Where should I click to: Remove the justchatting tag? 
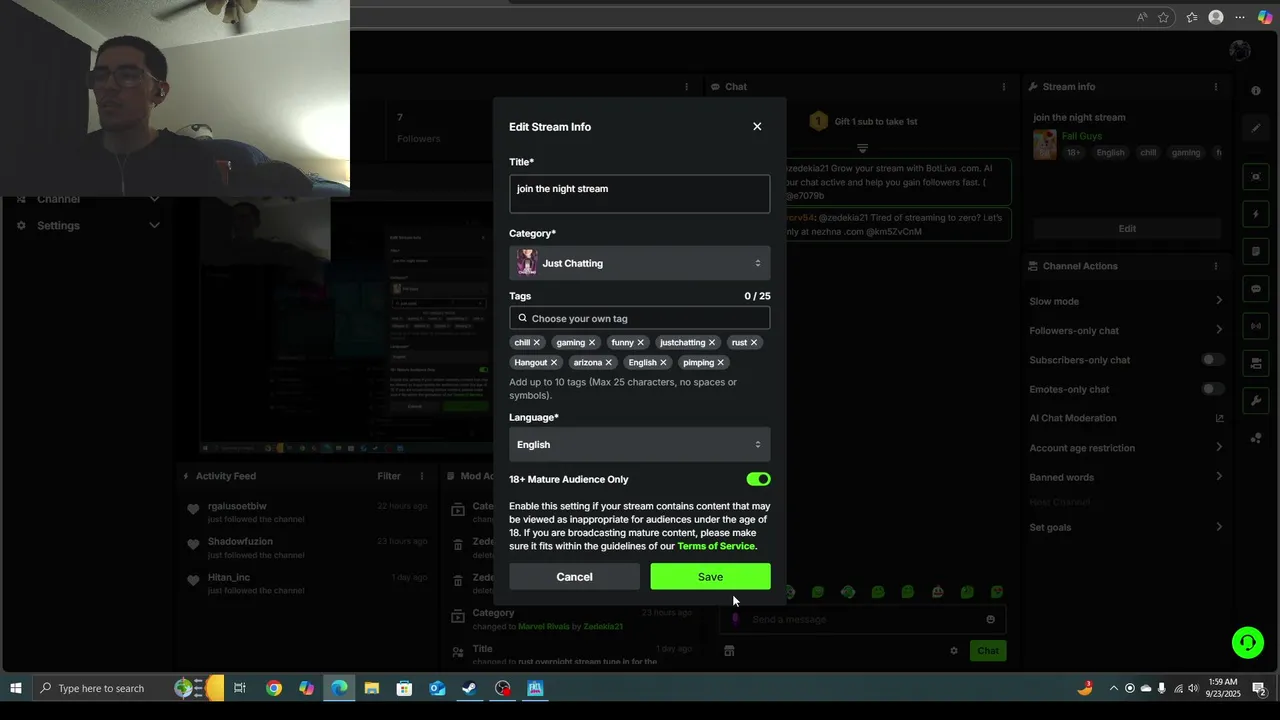(712, 343)
